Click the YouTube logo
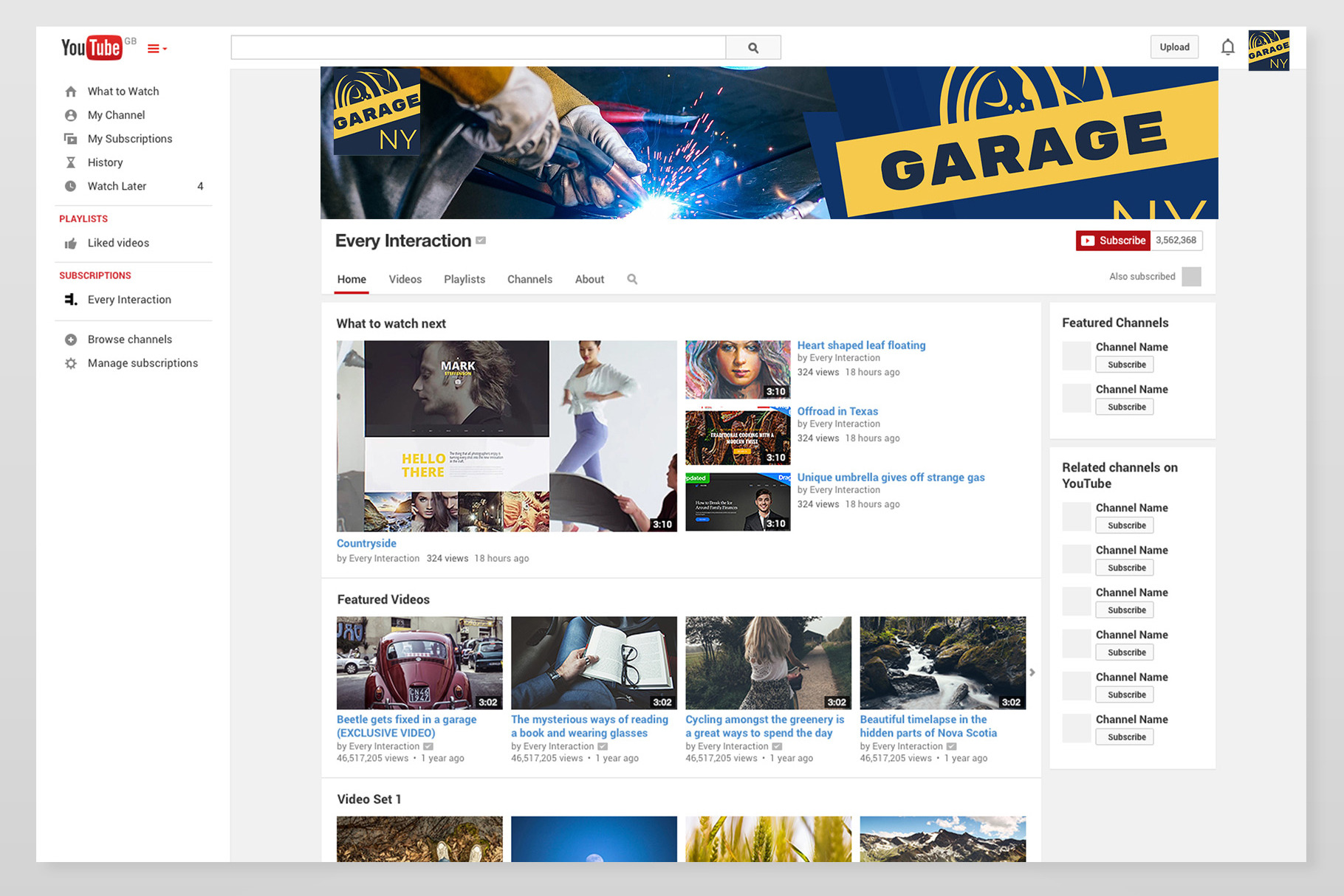 point(92,48)
